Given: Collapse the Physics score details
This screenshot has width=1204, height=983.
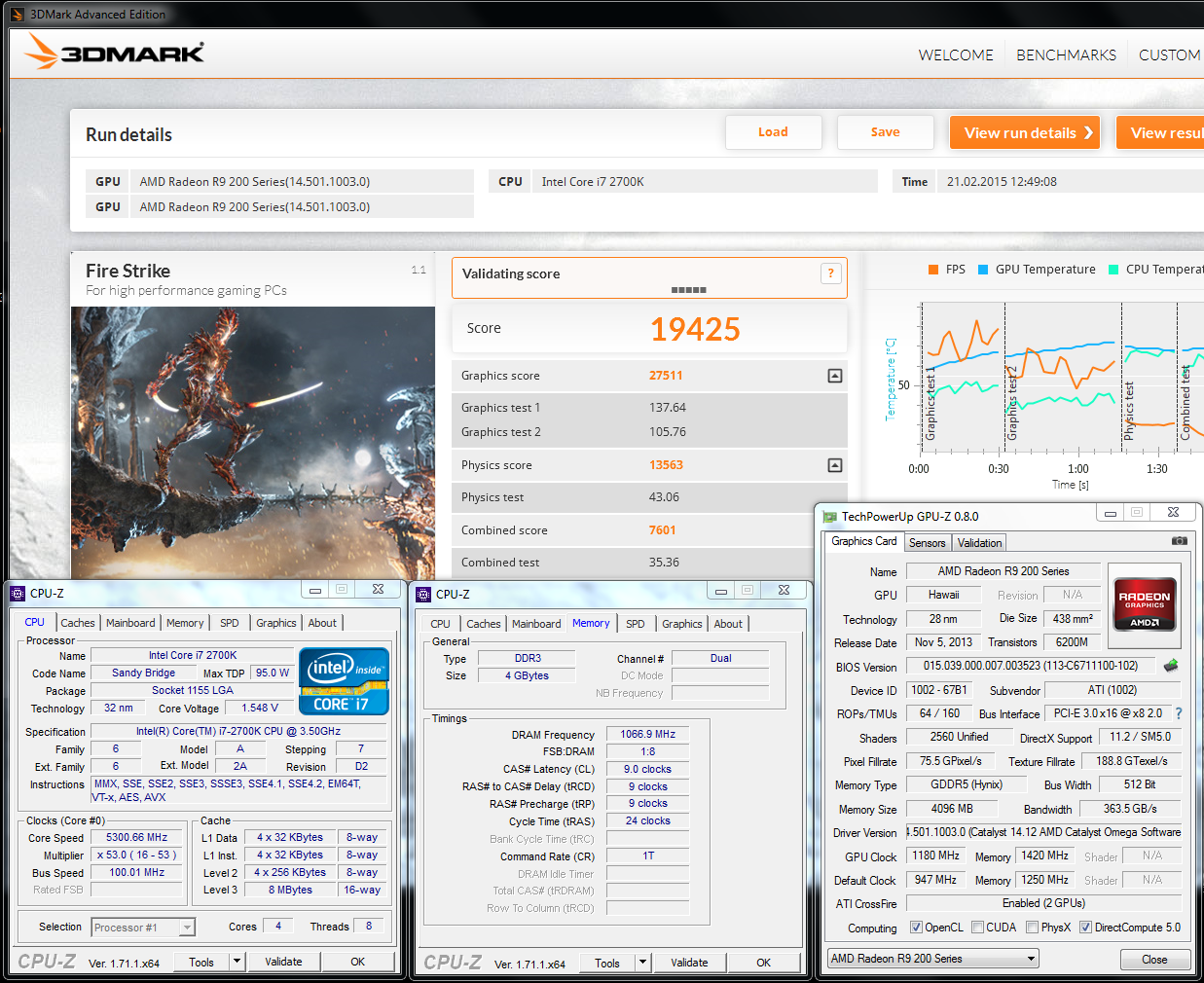Looking at the screenshot, I should click(834, 465).
